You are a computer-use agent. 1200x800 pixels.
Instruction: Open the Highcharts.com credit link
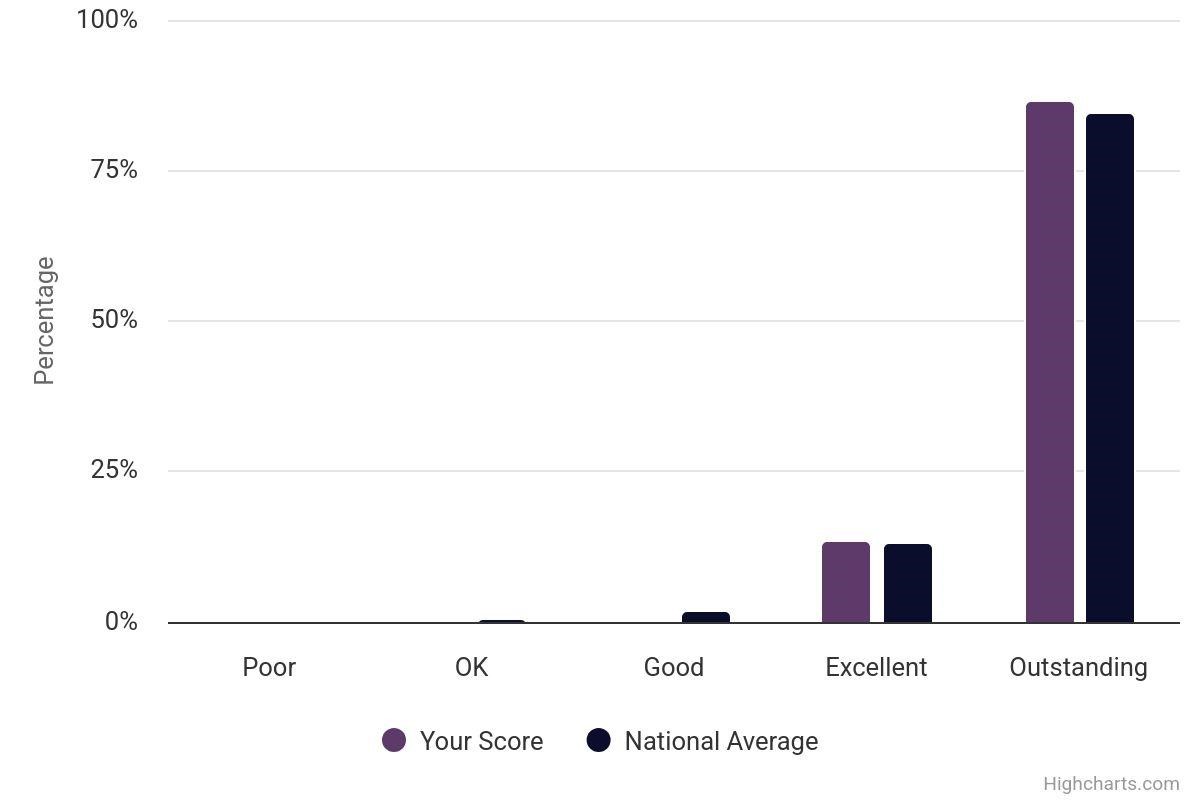(x=1111, y=784)
